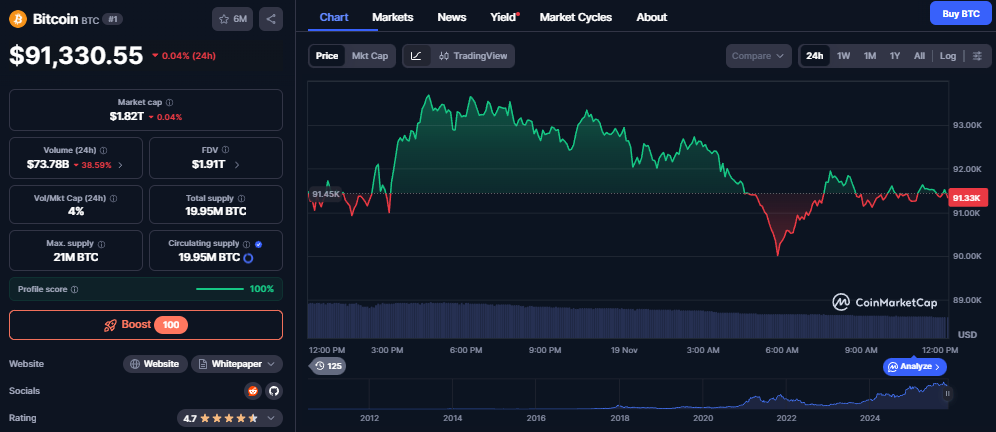Open the share icon button

[x=271, y=19]
